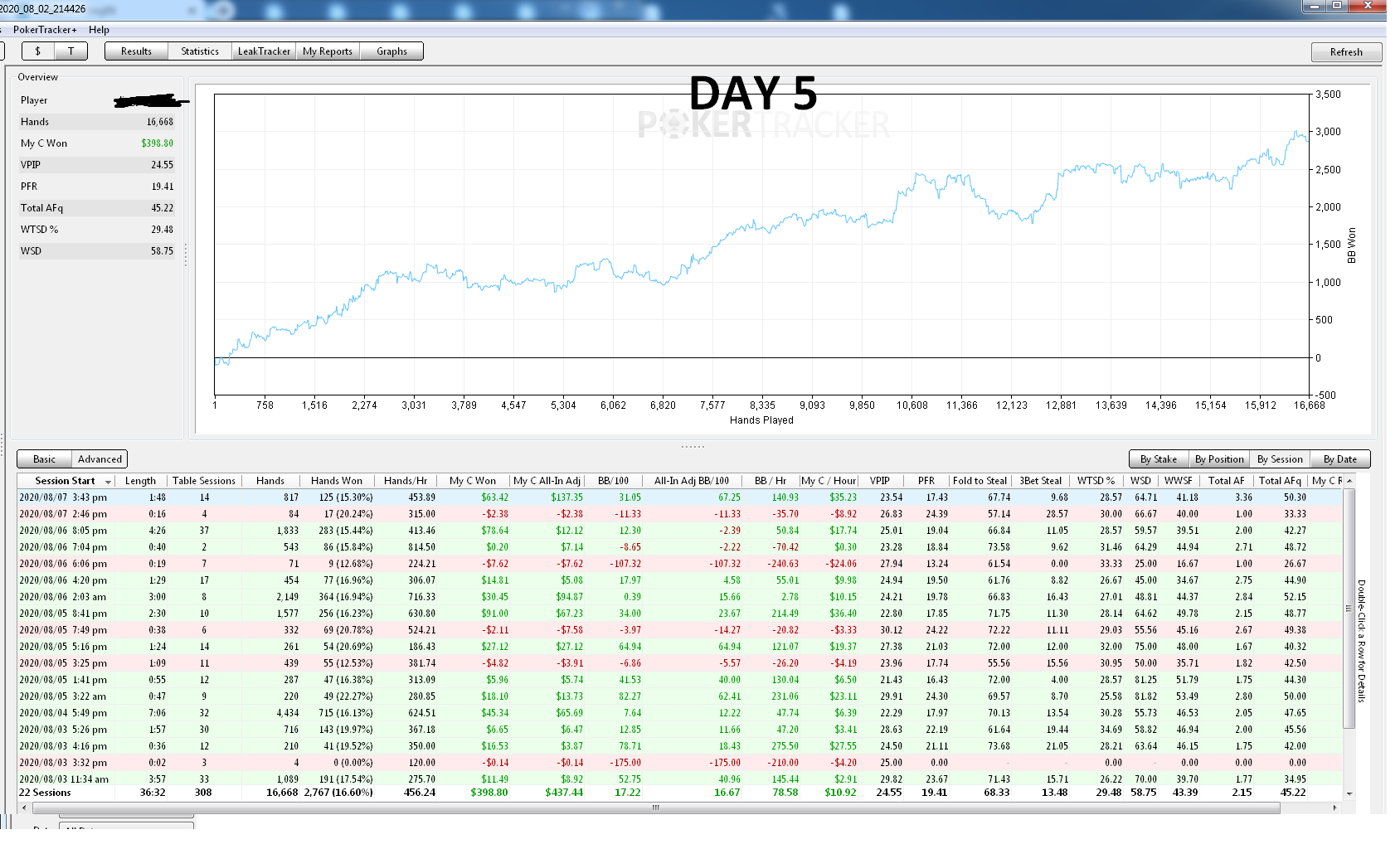Sort by the Table Sessions column header
1400x849 pixels.
pyautogui.click(x=204, y=481)
